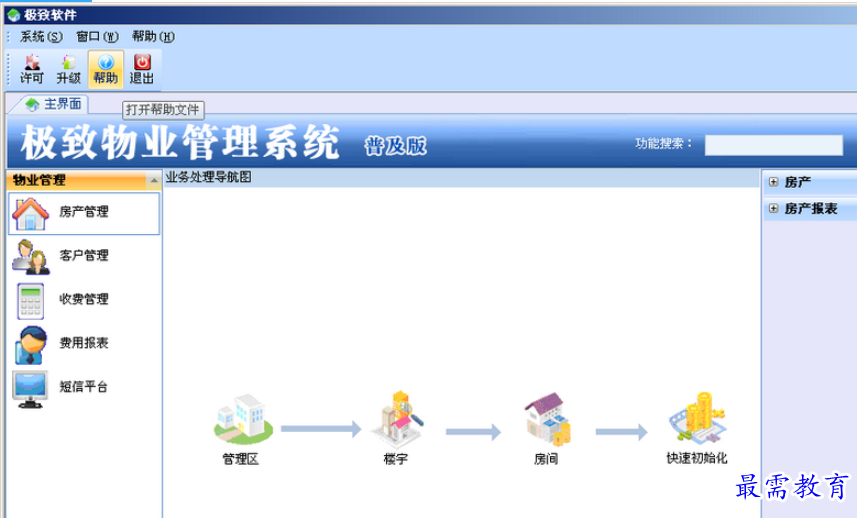Open the 帮助(H) menu
Image resolution: width=857 pixels, height=518 pixels.
pyautogui.click(x=153, y=37)
